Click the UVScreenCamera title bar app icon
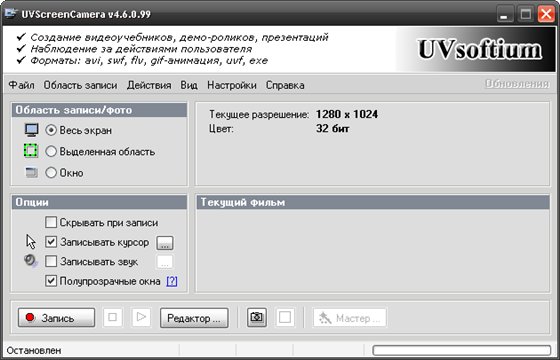The image size is (560, 360). pyautogui.click(x=10, y=14)
